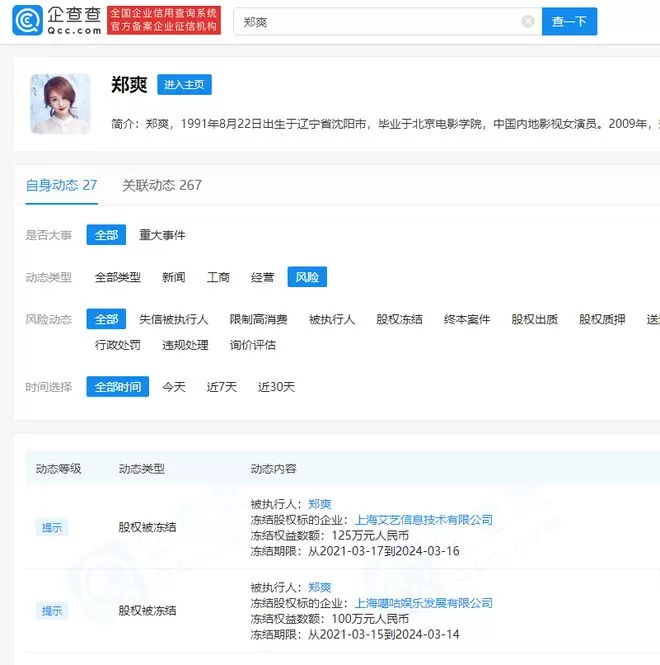Clear the search field with the X icon
Viewport: 660px width, 665px height.
coord(528,21)
